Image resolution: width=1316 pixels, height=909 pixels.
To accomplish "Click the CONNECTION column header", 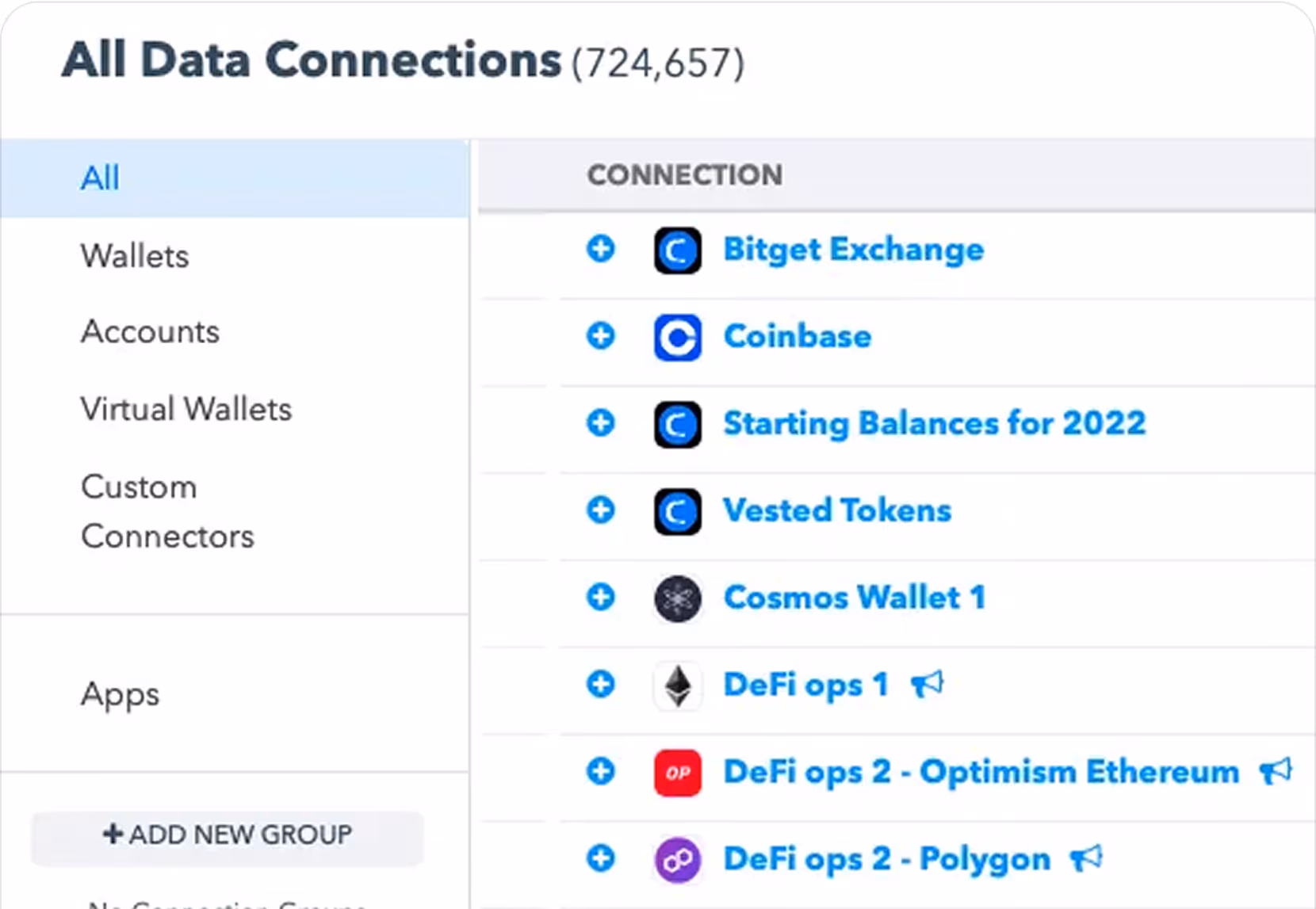I will pyautogui.click(x=685, y=174).
